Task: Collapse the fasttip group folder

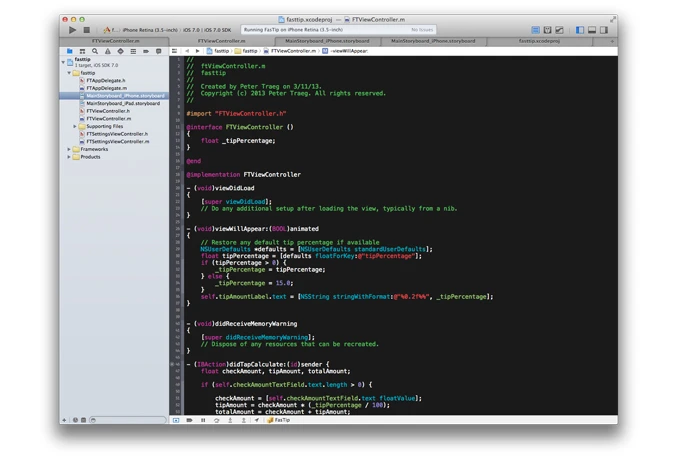Action: (x=69, y=73)
